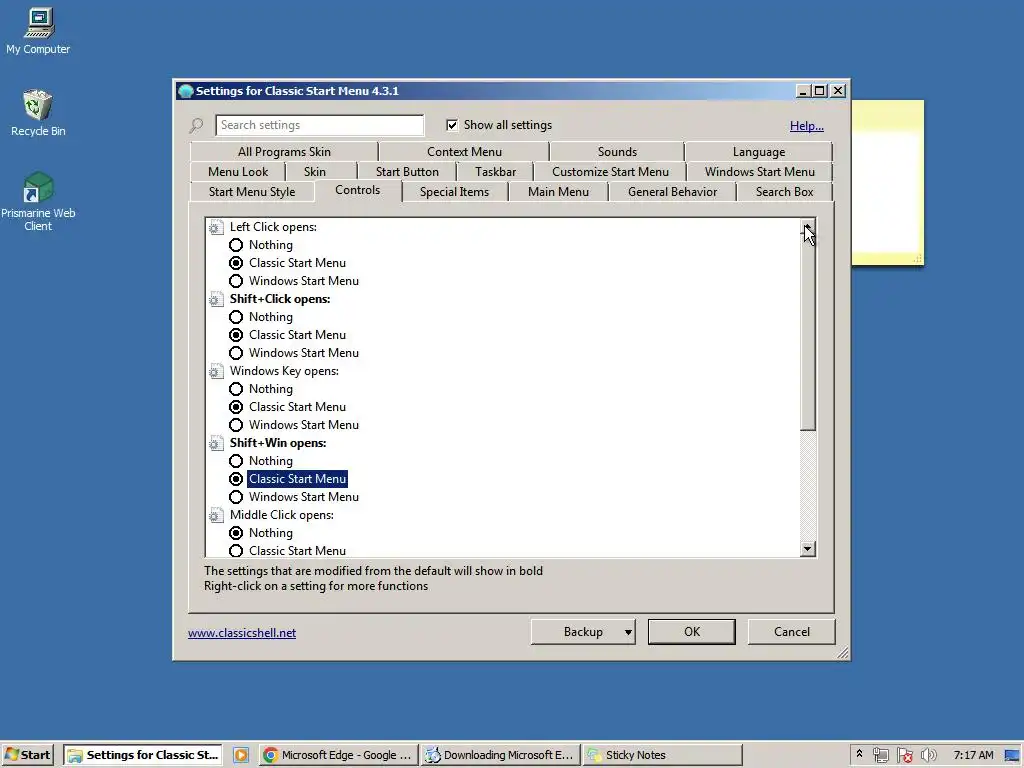Switch to Microsoft Edge - Google taskbar item
This screenshot has width=1024, height=768.
[338, 755]
